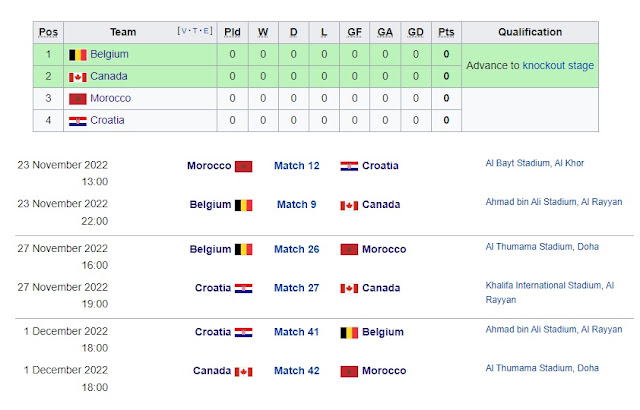Open the Belgium team link in the standings

109,54
